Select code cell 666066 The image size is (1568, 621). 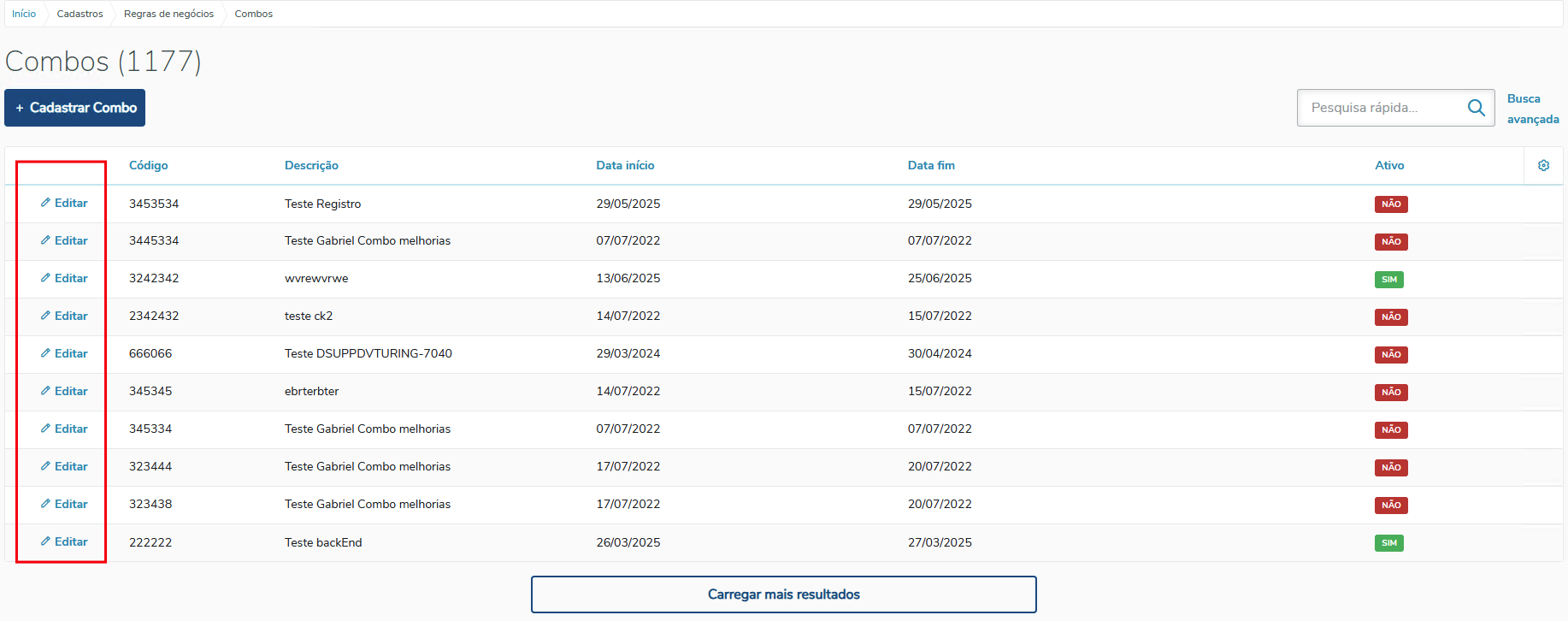point(150,353)
